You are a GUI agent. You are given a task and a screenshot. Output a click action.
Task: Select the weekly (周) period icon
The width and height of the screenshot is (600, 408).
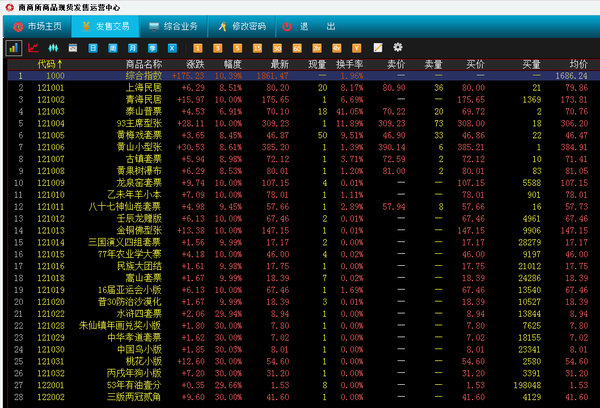point(113,47)
